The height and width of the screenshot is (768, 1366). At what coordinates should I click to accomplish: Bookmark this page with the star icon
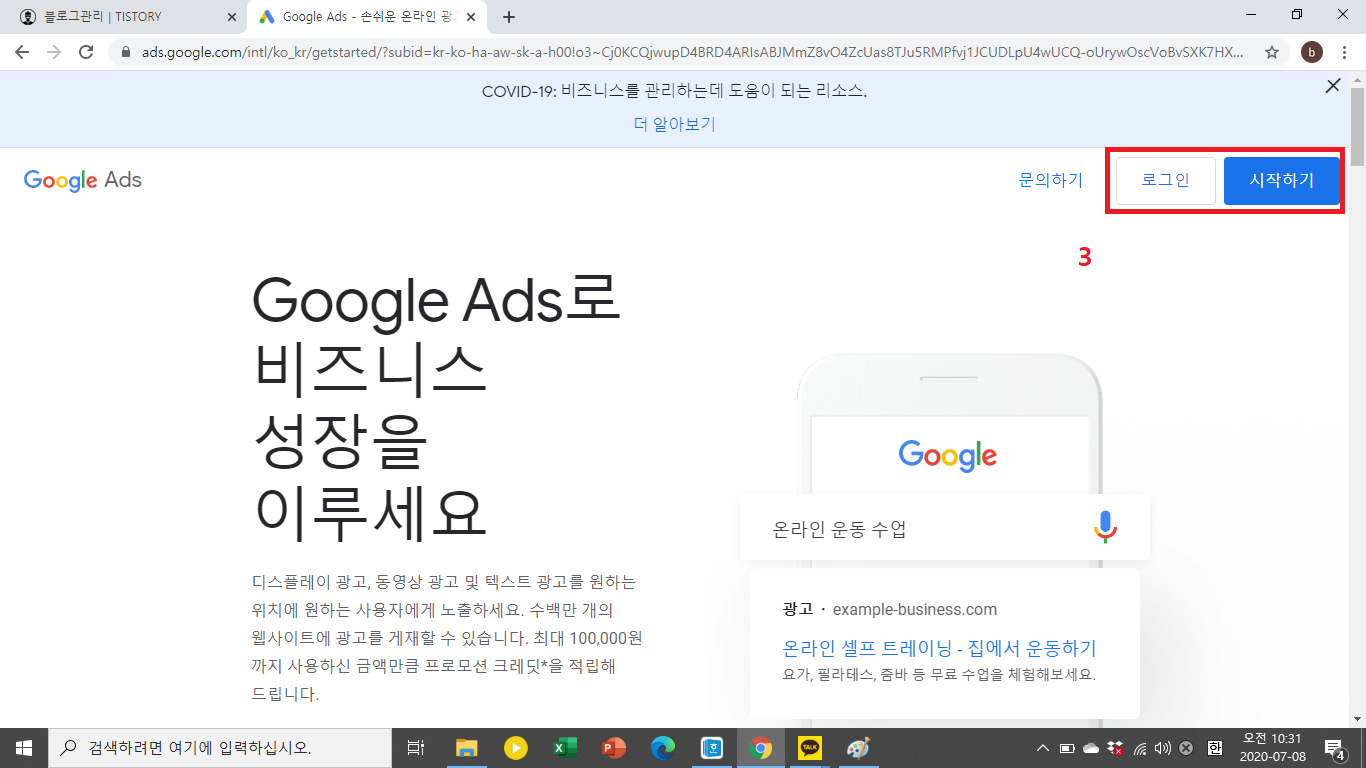click(x=1272, y=52)
